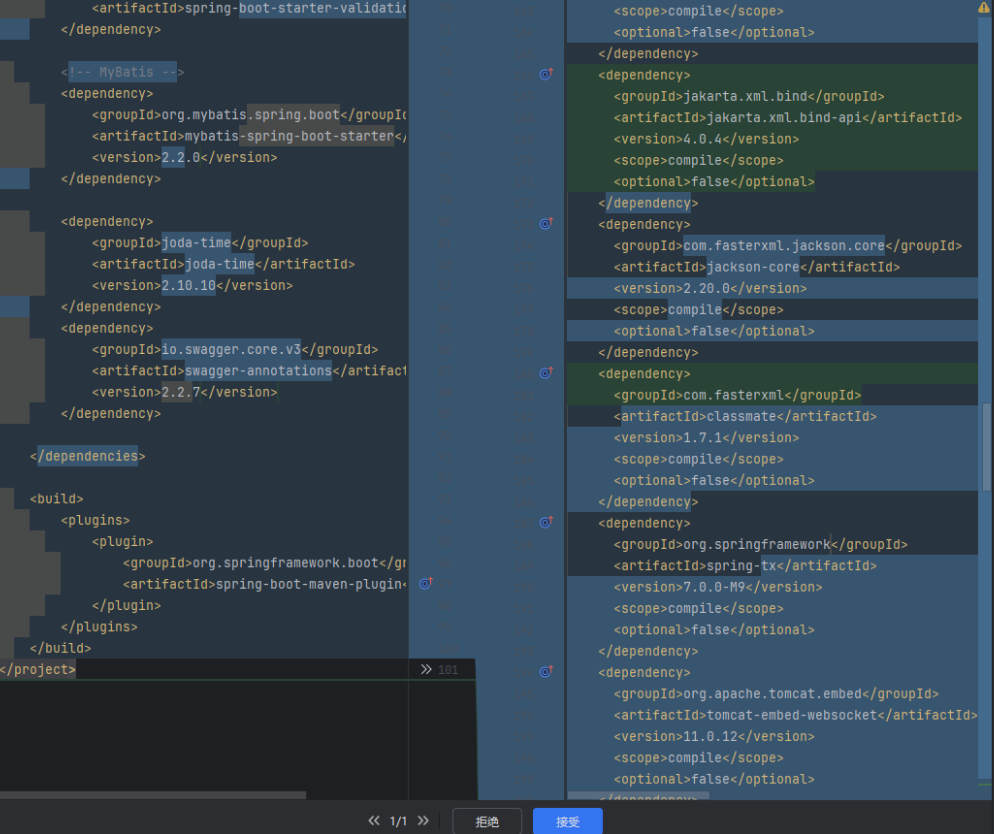Image resolution: width=994 pixels, height=834 pixels.
Task: Click the left pane's horizontal scrollbar
Action: [x=152, y=795]
